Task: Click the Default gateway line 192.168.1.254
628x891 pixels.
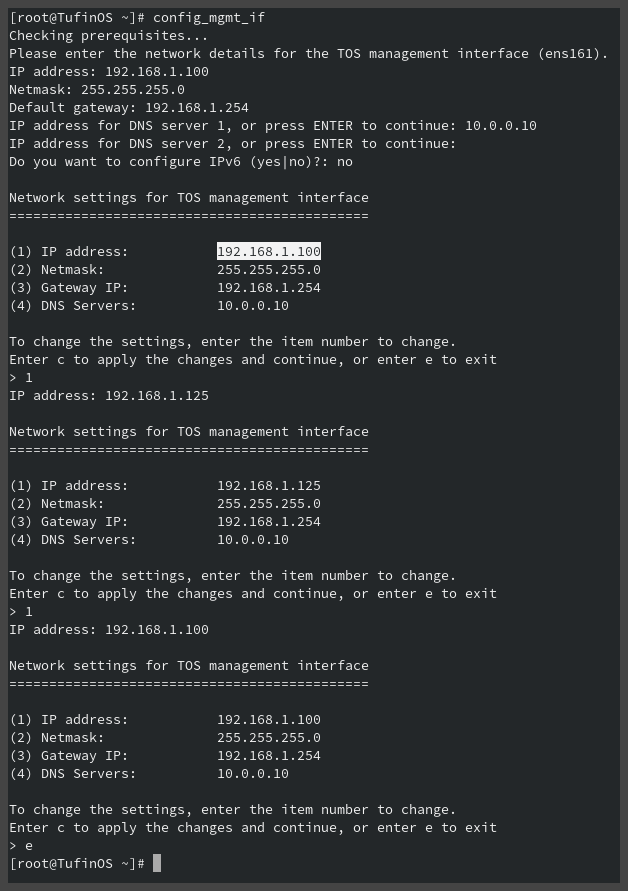Action: pyautogui.click(x=129, y=107)
